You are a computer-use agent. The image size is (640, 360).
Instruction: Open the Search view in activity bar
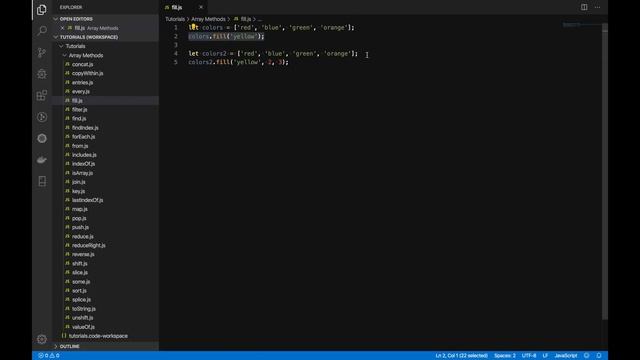(x=42, y=31)
